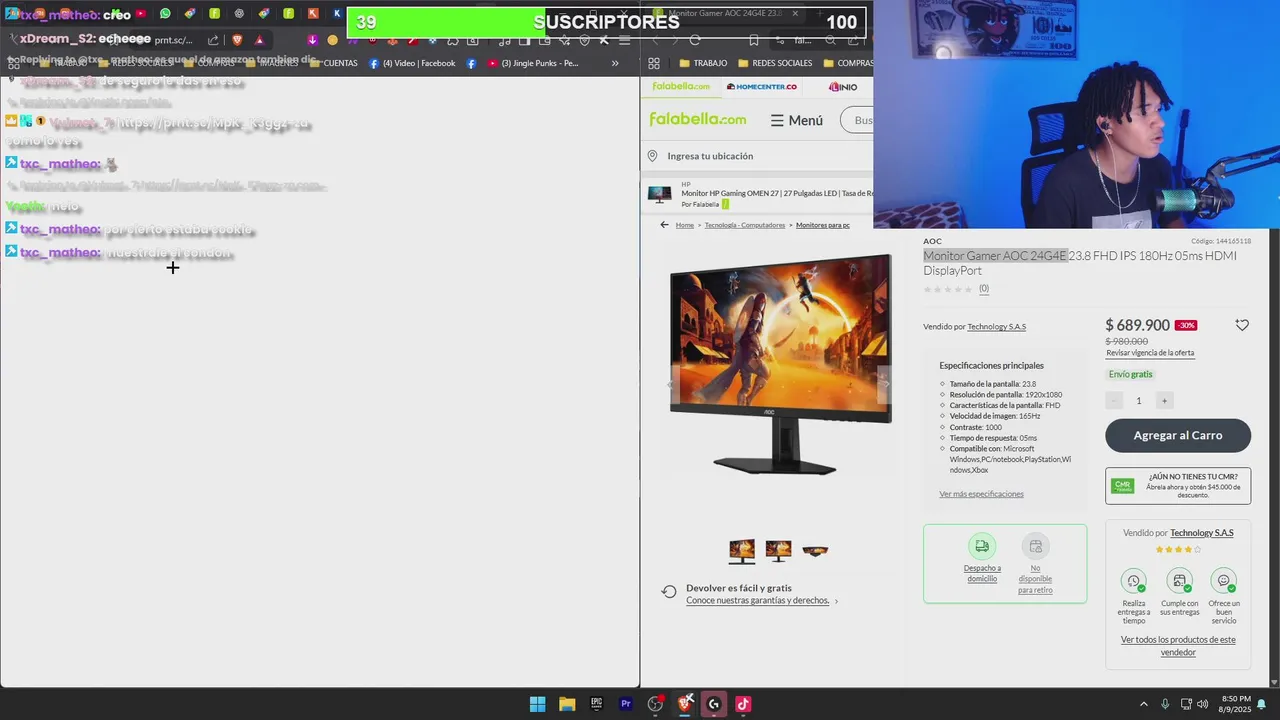Open Revisar vigencia de la oferta
This screenshot has width=1280, height=720.
(1150, 353)
